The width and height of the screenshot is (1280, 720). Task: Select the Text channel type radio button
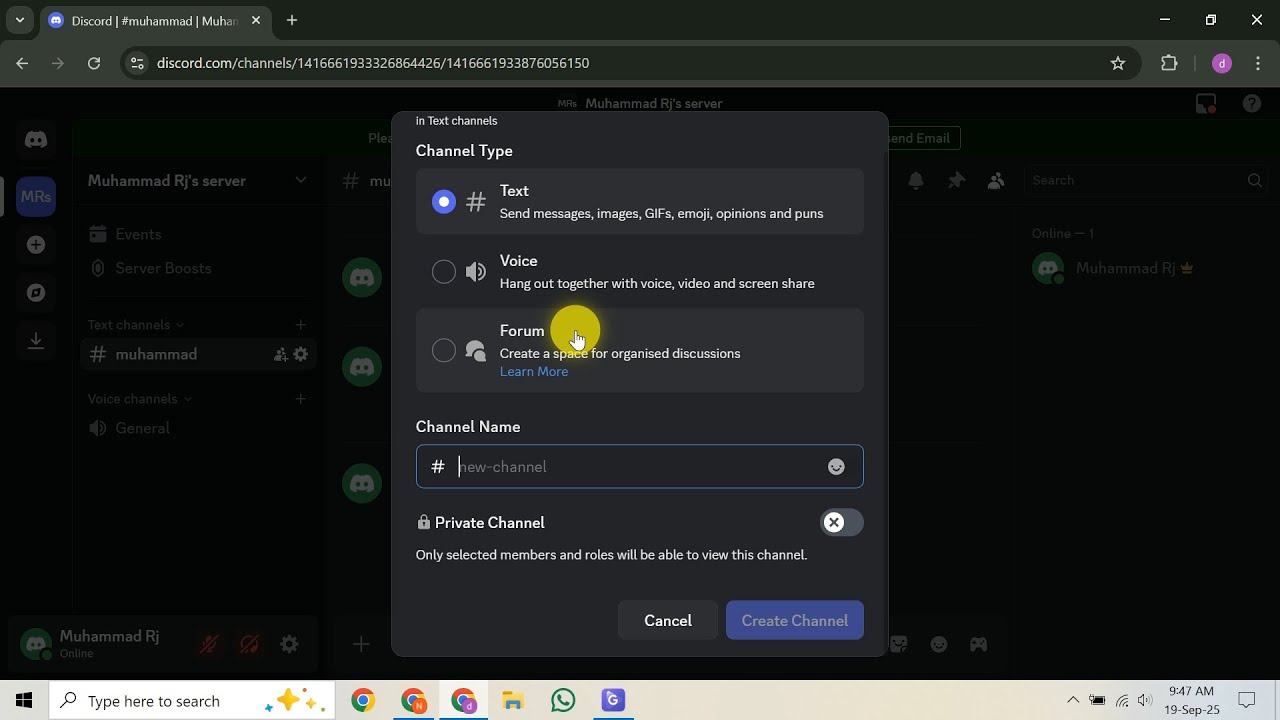click(444, 202)
